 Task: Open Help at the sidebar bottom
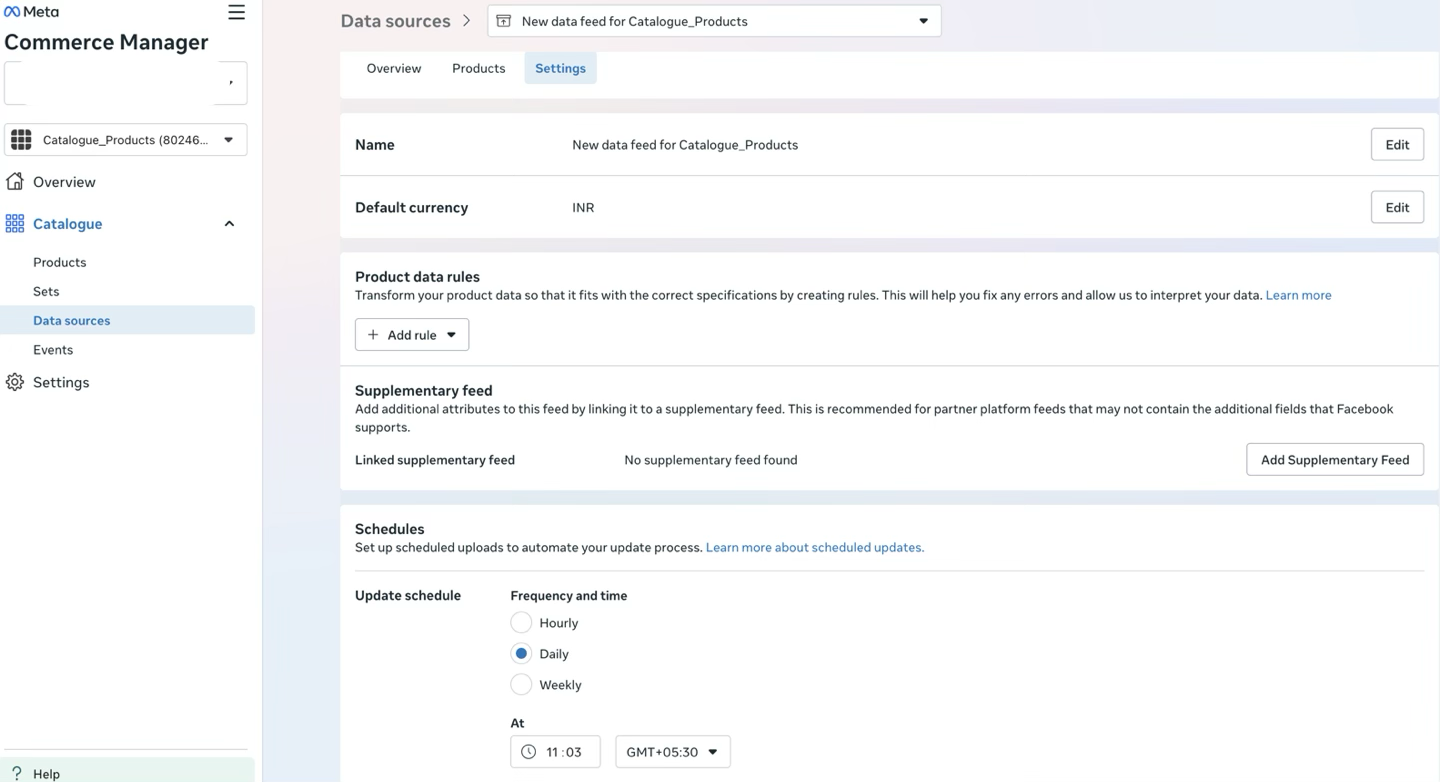point(46,773)
